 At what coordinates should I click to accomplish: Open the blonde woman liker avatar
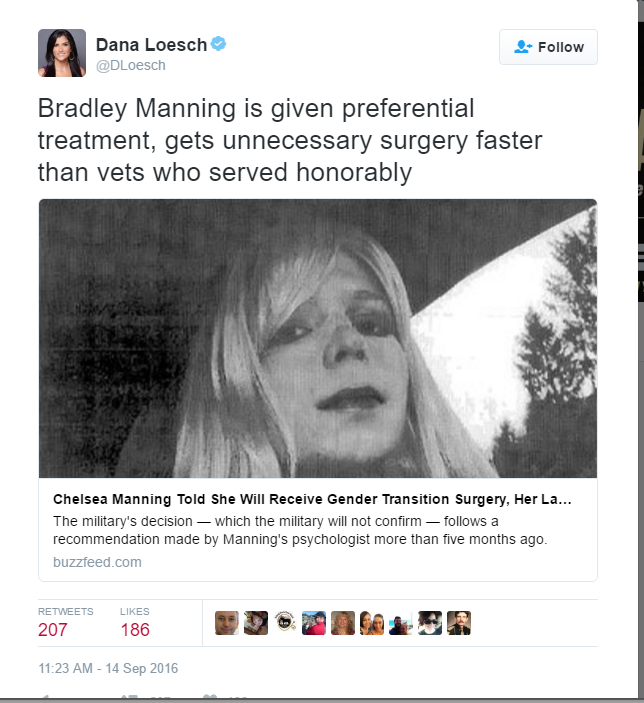[343, 623]
